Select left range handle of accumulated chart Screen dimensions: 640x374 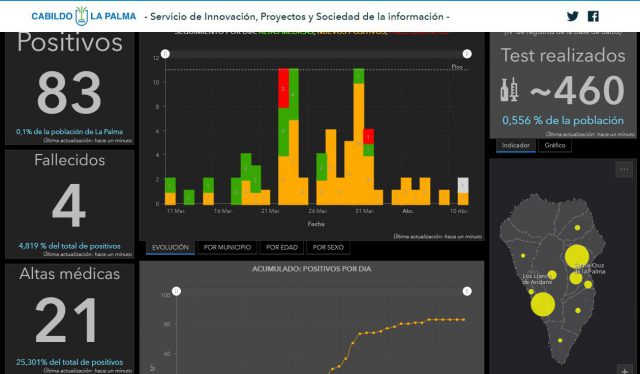[176, 291]
